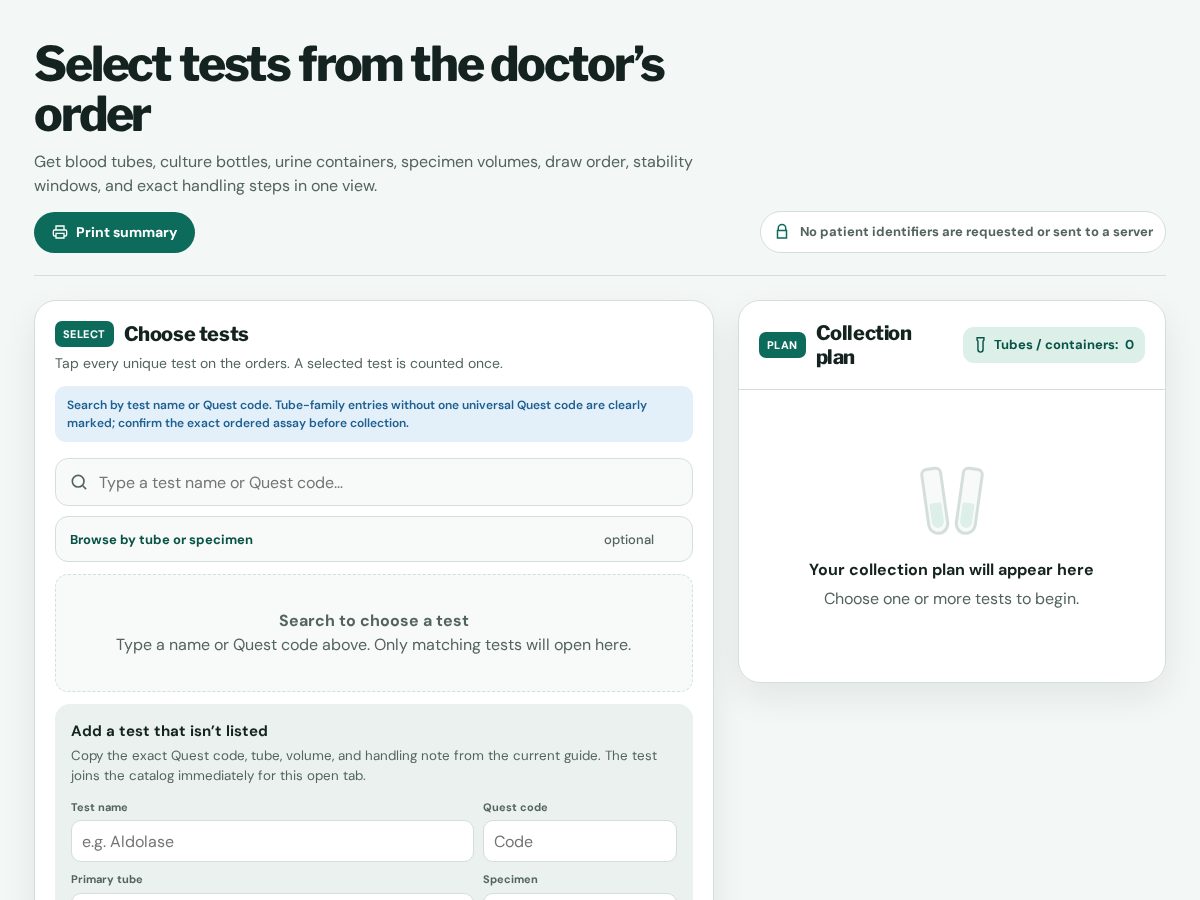1200x900 pixels.
Task: Click the Print summary button
Action: [x=114, y=232]
